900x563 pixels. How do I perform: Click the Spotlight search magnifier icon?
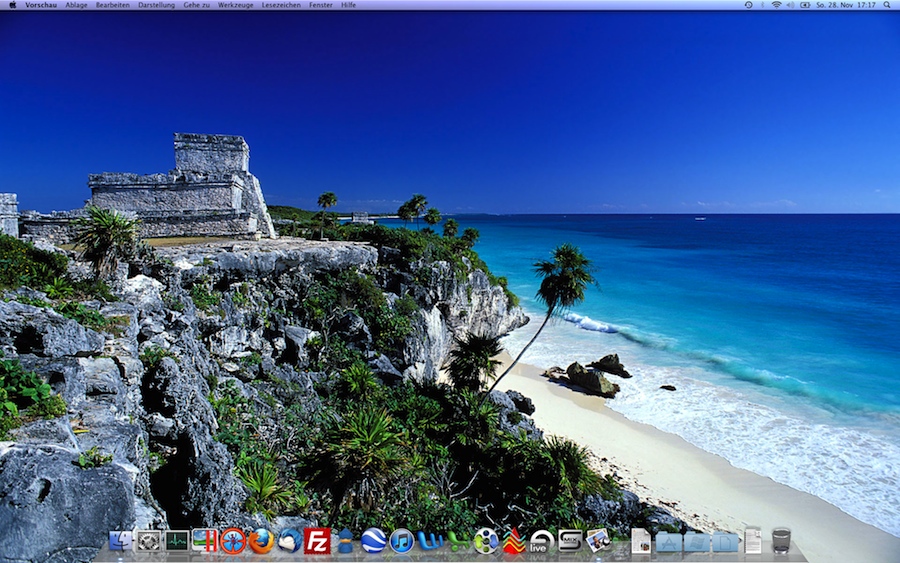(x=886, y=5)
